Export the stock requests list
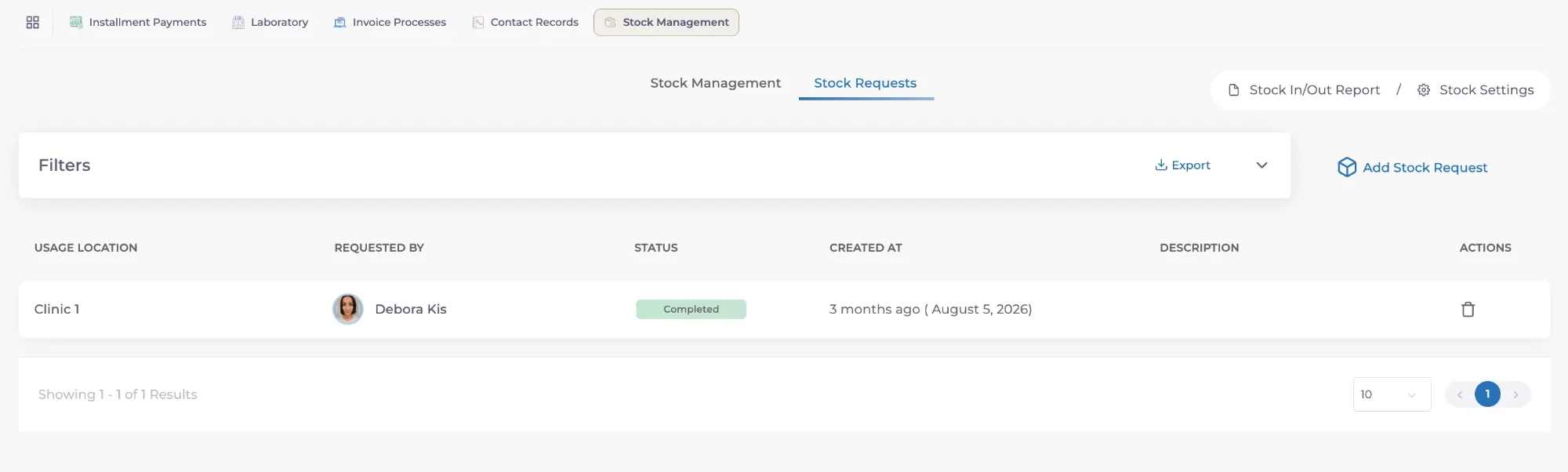The height and width of the screenshot is (472, 1568). tap(1183, 165)
